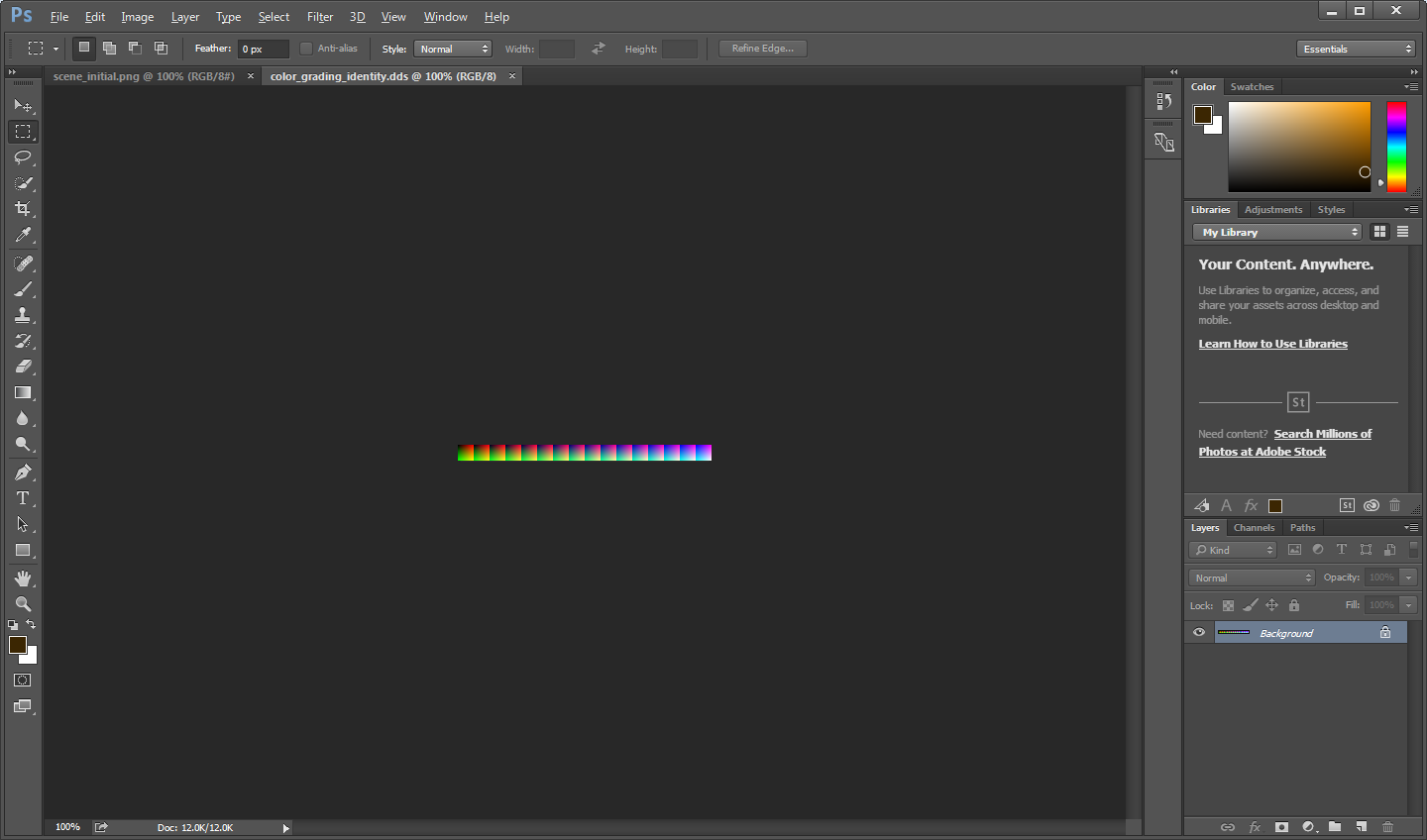1427x840 pixels.
Task: Select the Clone Stamp tool
Action: point(24,315)
